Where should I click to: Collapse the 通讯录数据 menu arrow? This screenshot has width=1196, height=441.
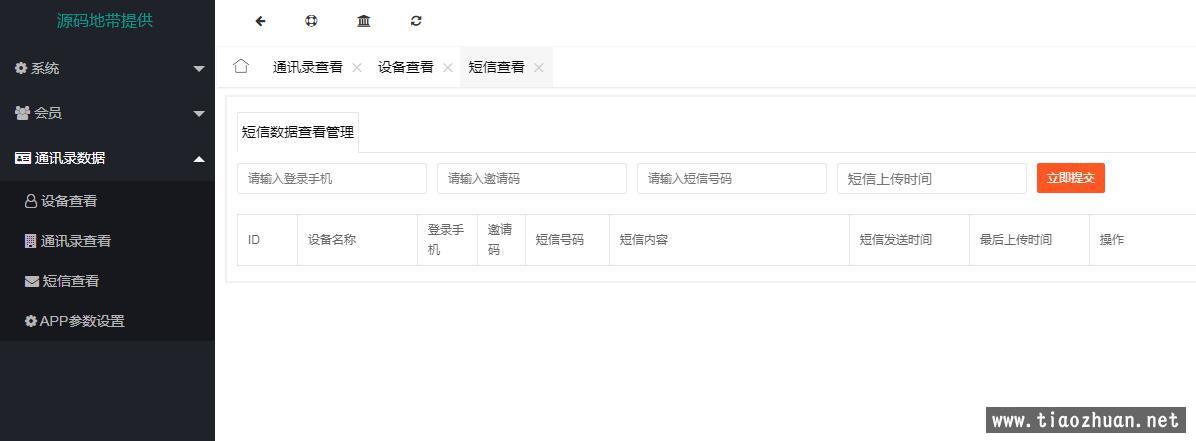pos(199,159)
